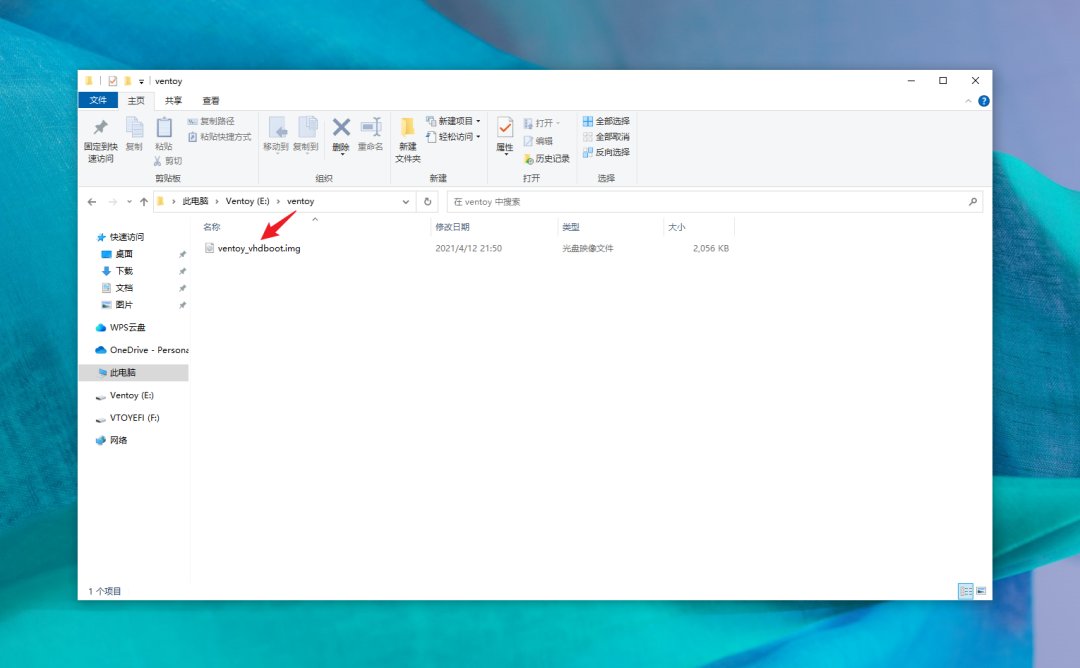This screenshot has width=1080, height=668.
Task: Click 全部取消 to deselect all
Action: click(x=606, y=137)
